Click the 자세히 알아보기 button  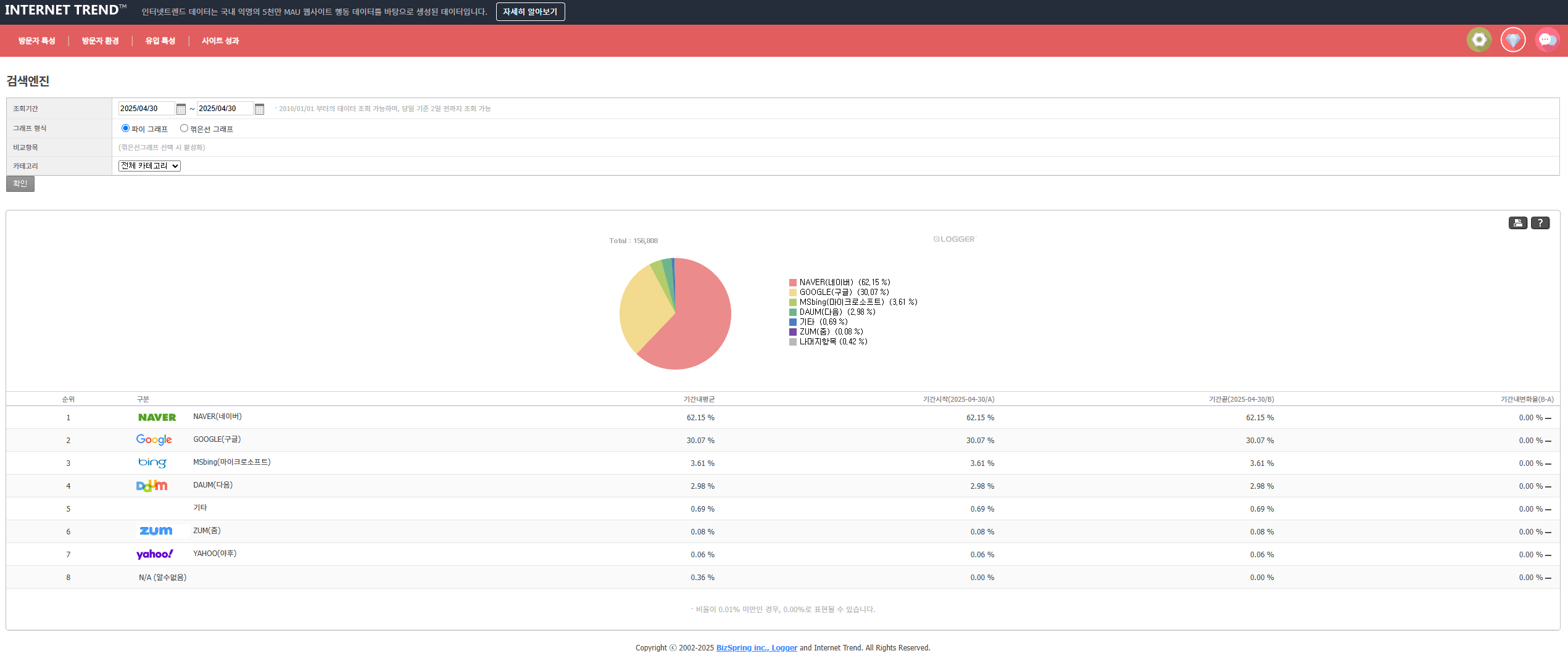530,12
